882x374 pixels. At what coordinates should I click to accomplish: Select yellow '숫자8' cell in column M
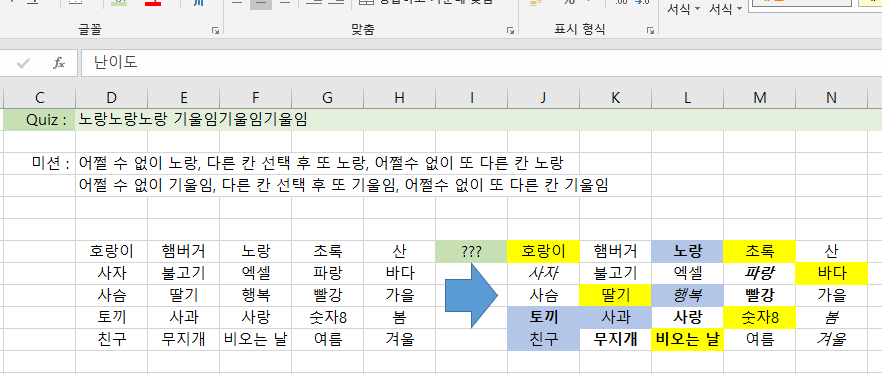[x=759, y=317]
